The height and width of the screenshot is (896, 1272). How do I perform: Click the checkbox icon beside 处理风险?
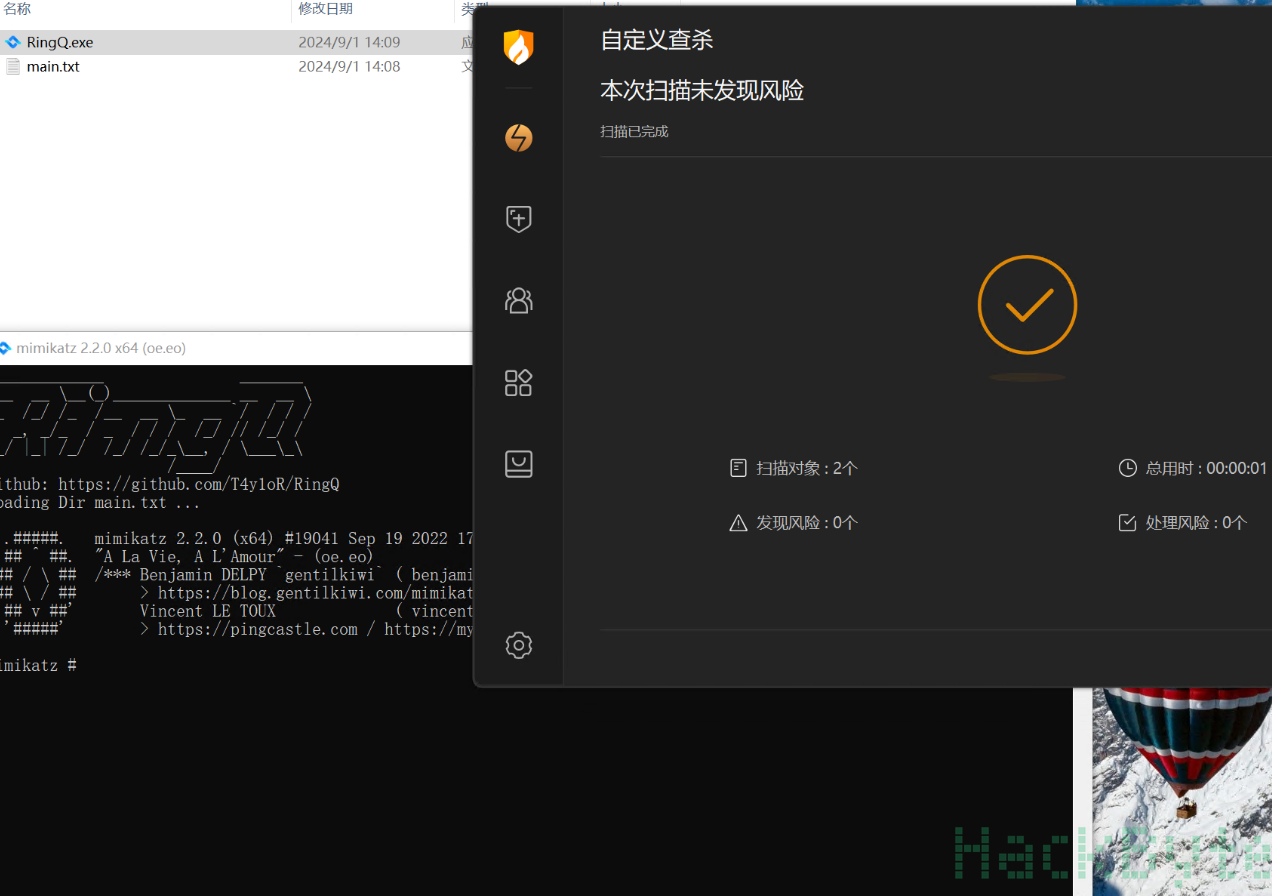pyautogui.click(x=1127, y=523)
